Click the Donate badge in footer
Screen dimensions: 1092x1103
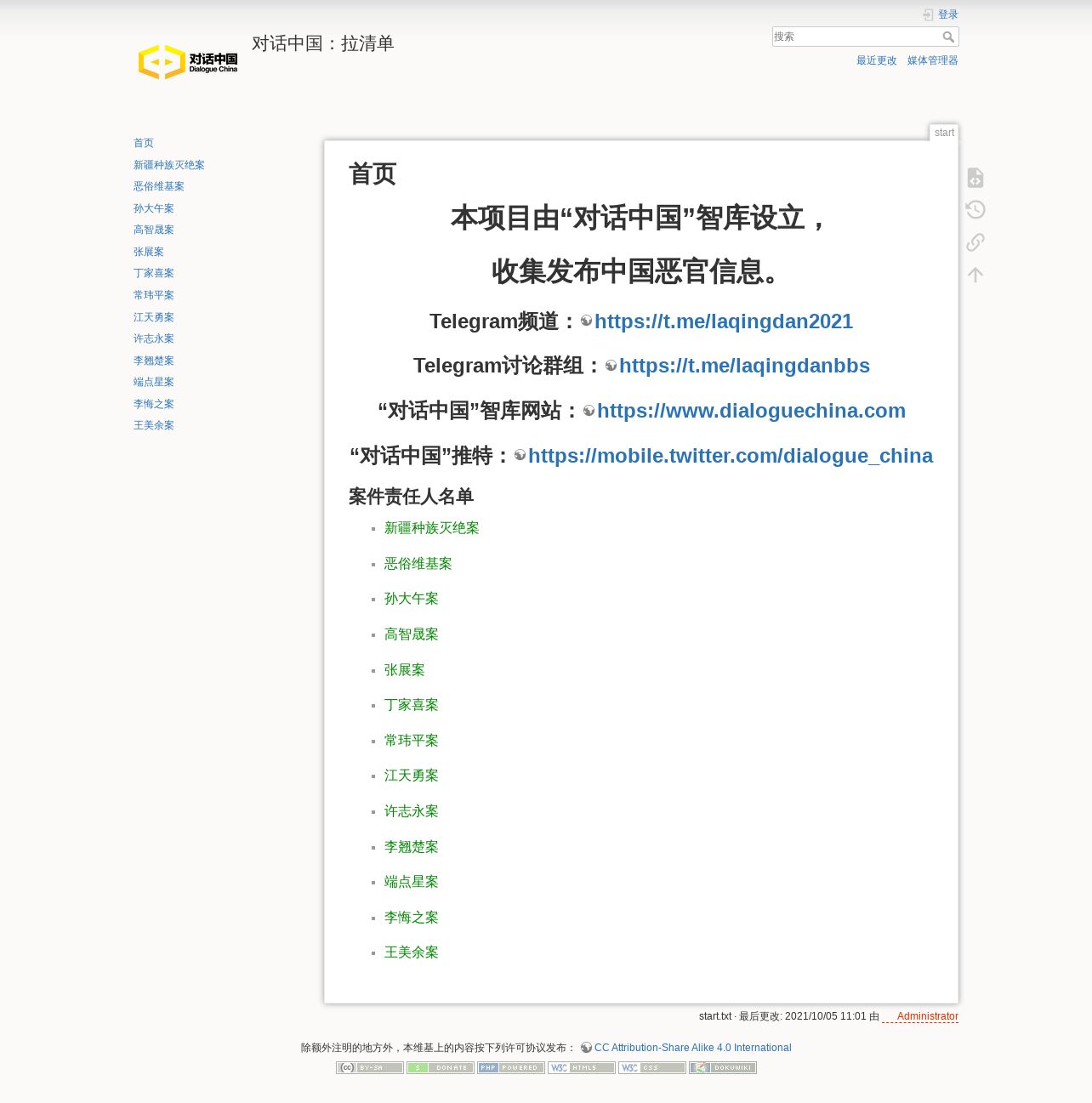pos(441,1068)
